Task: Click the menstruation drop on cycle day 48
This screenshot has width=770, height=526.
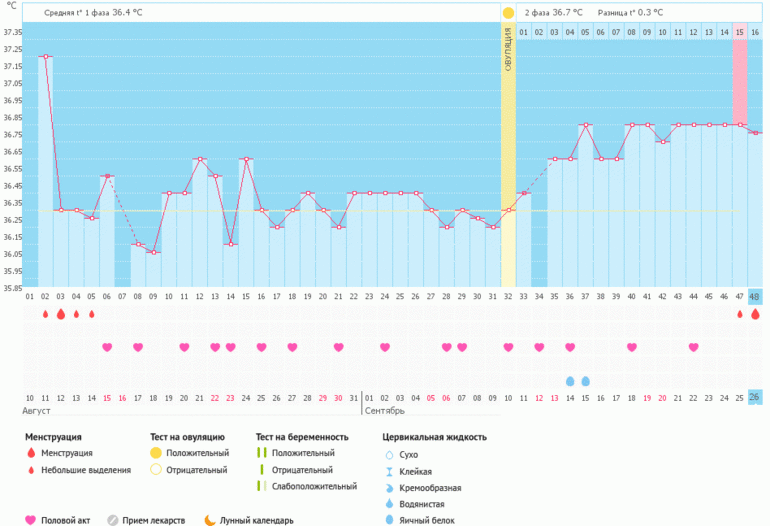Action: [755, 314]
